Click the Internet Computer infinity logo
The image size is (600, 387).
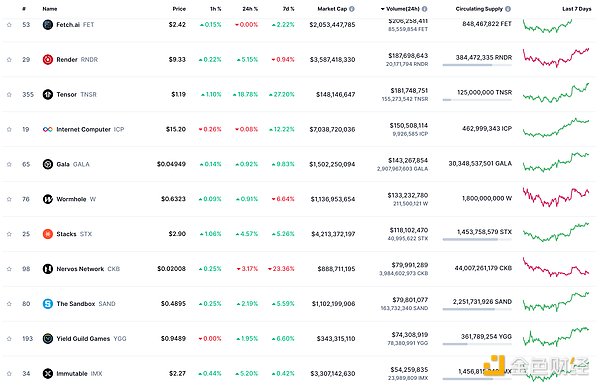pos(48,129)
